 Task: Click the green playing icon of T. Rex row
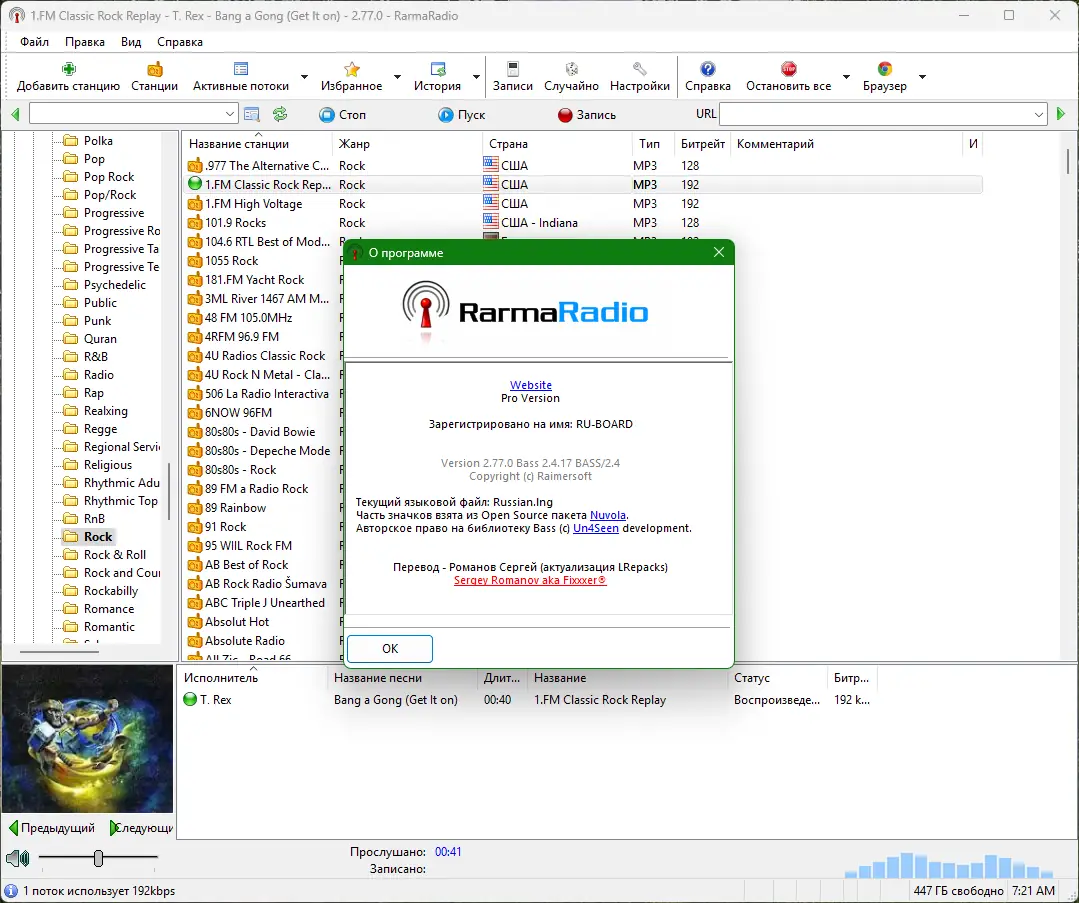tap(191, 699)
